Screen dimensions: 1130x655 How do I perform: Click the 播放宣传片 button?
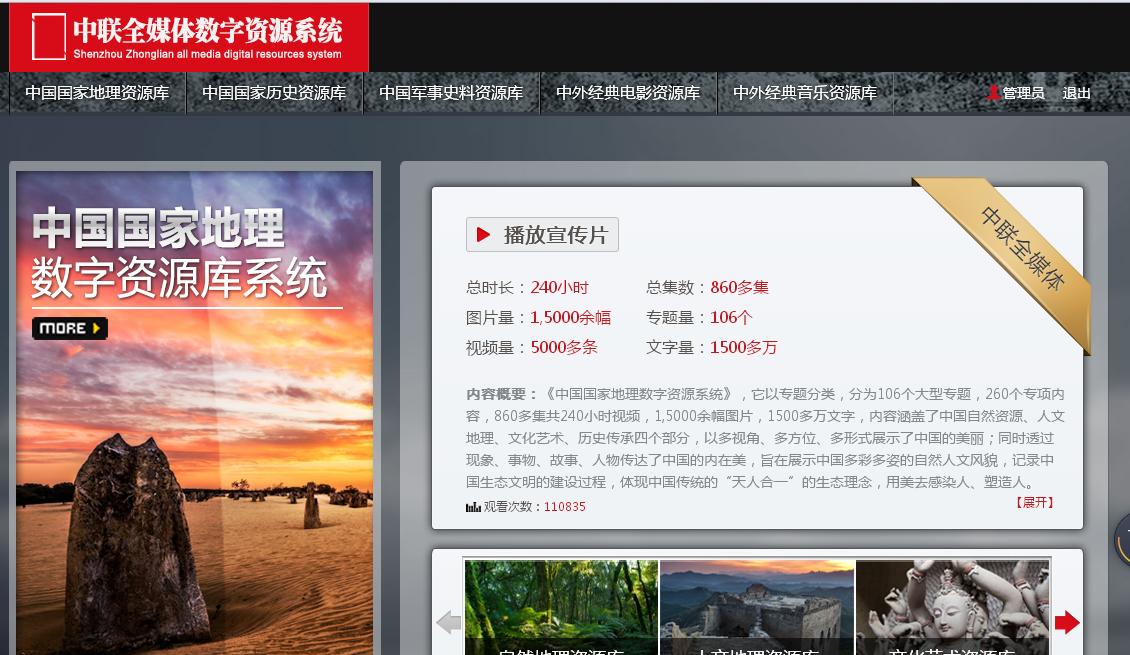tap(542, 235)
